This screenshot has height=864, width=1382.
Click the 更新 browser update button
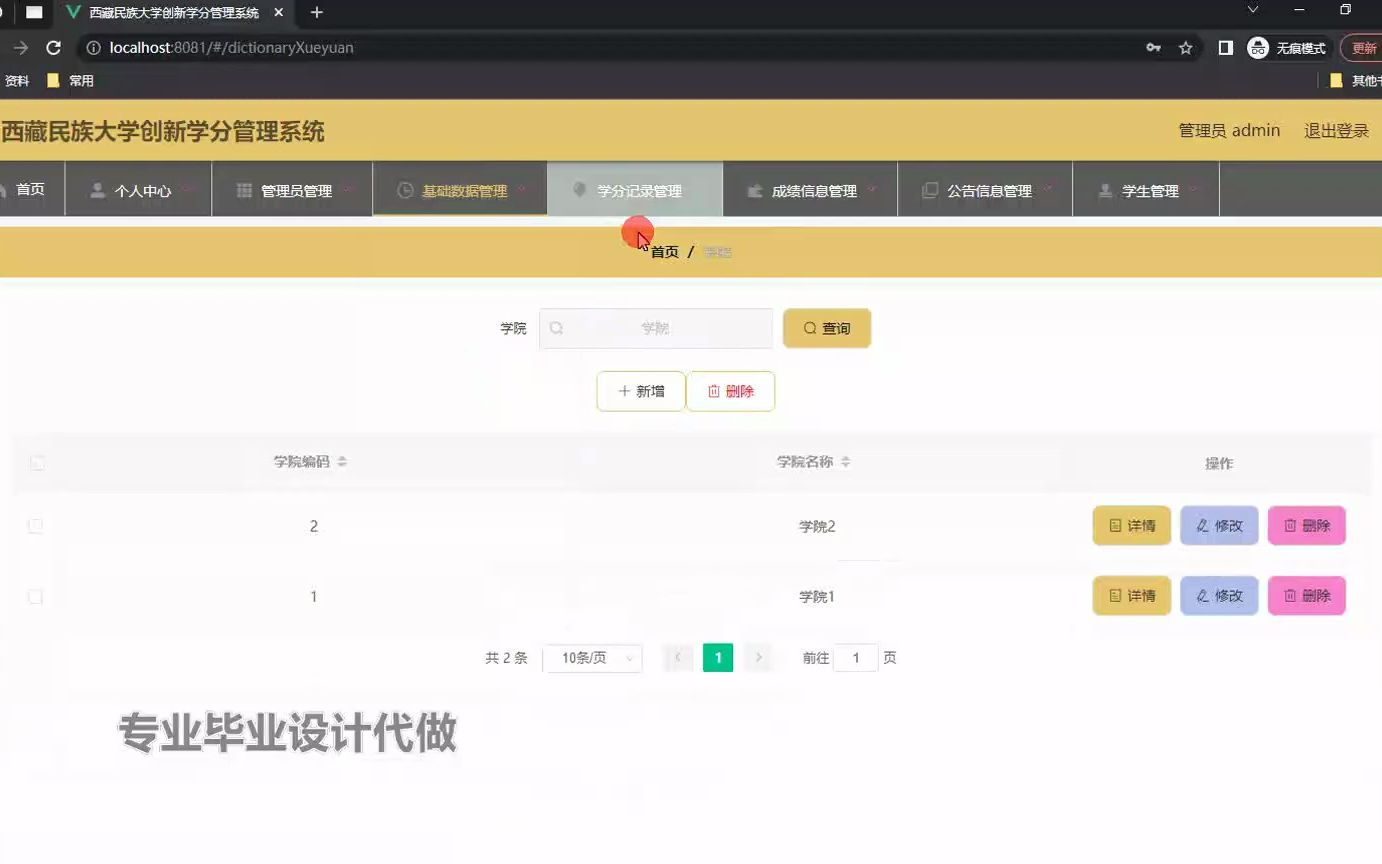click(1362, 47)
